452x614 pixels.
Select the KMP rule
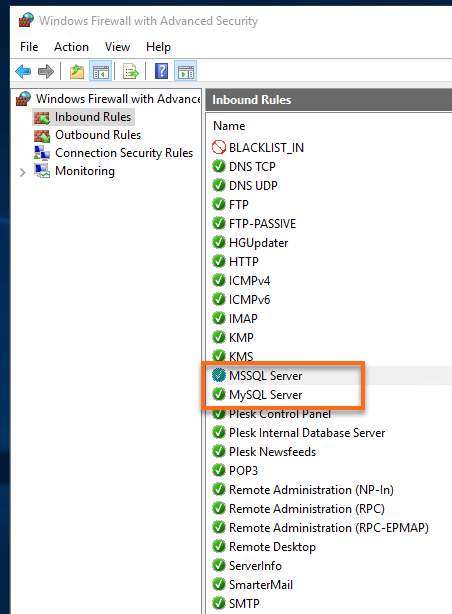pyautogui.click(x=241, y=337)
